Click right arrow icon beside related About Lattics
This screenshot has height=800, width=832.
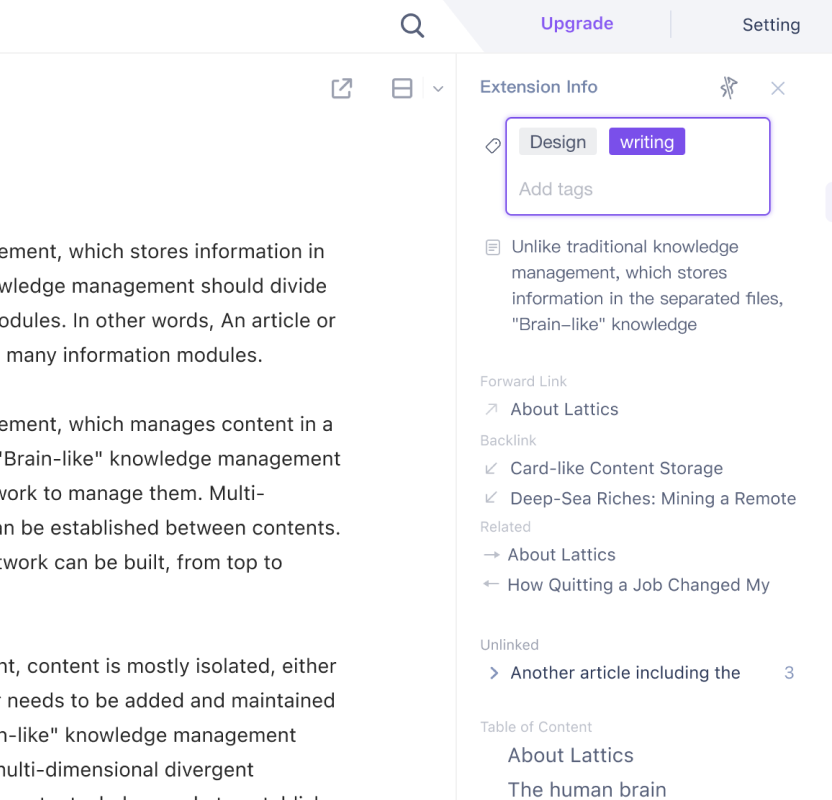pyautogui.click(x=491, y=555)
